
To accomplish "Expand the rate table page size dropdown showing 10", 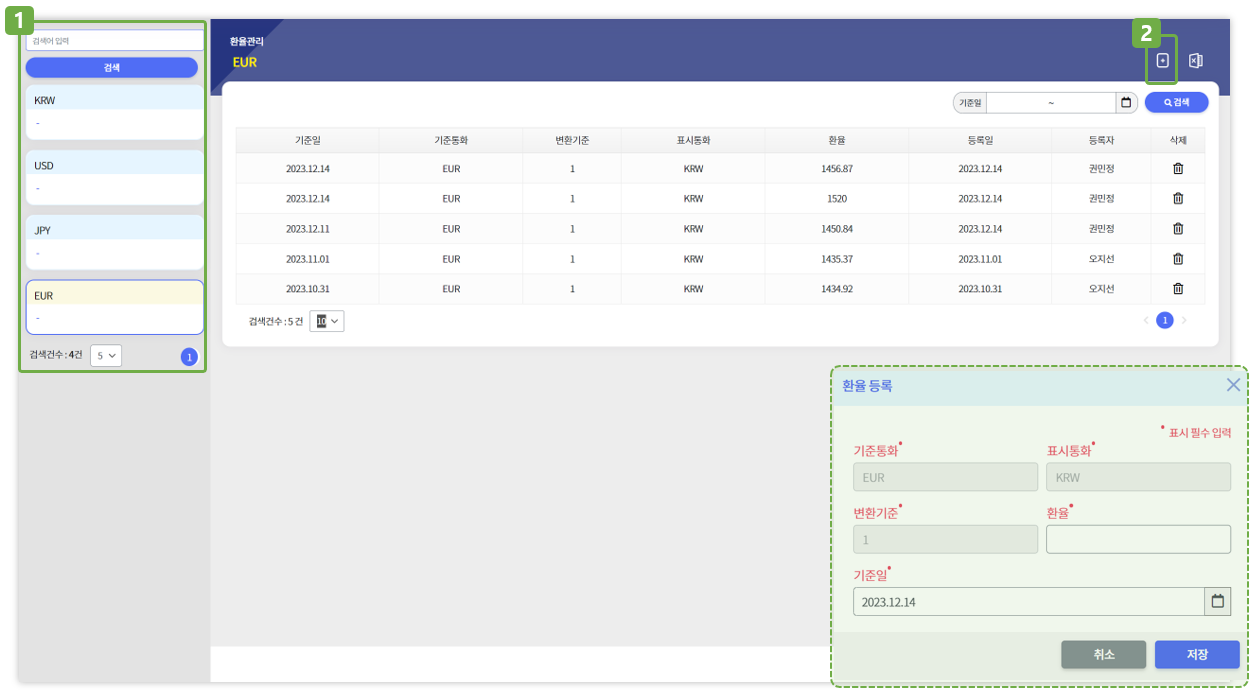I will point(327,321).
